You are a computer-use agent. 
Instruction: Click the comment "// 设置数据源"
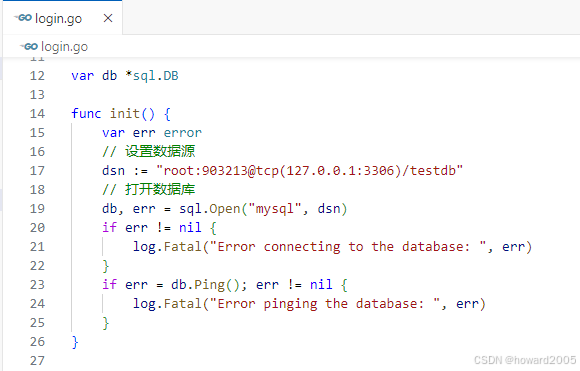(148, 152)
